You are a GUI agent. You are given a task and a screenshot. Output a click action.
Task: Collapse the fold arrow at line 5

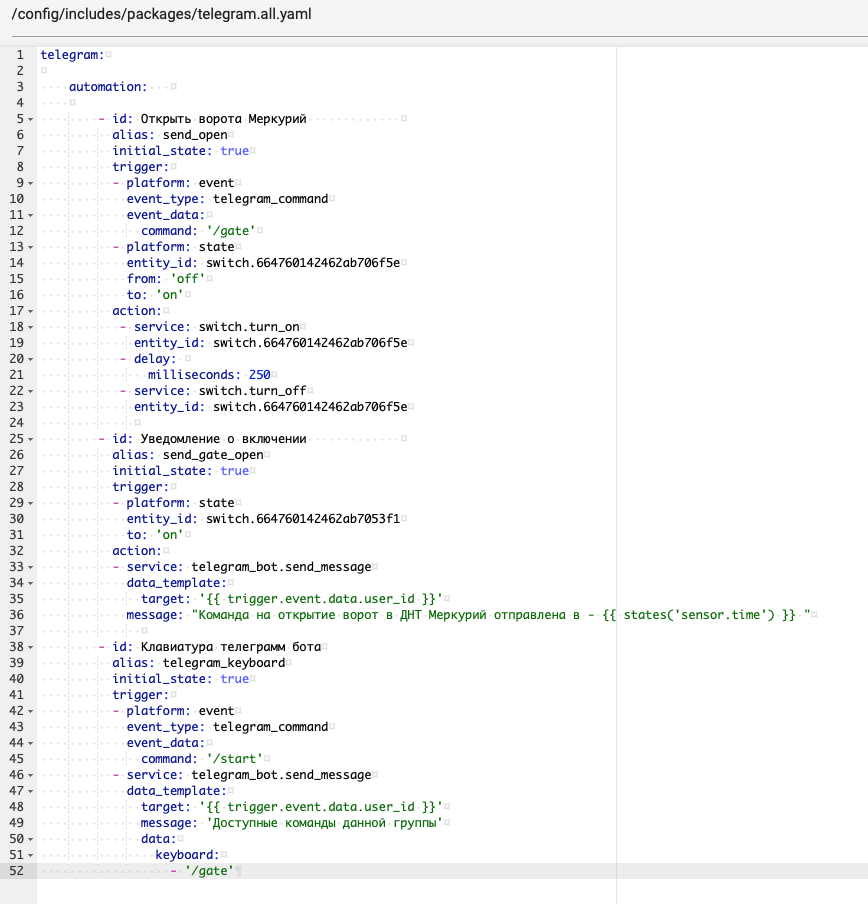point(31,119)
